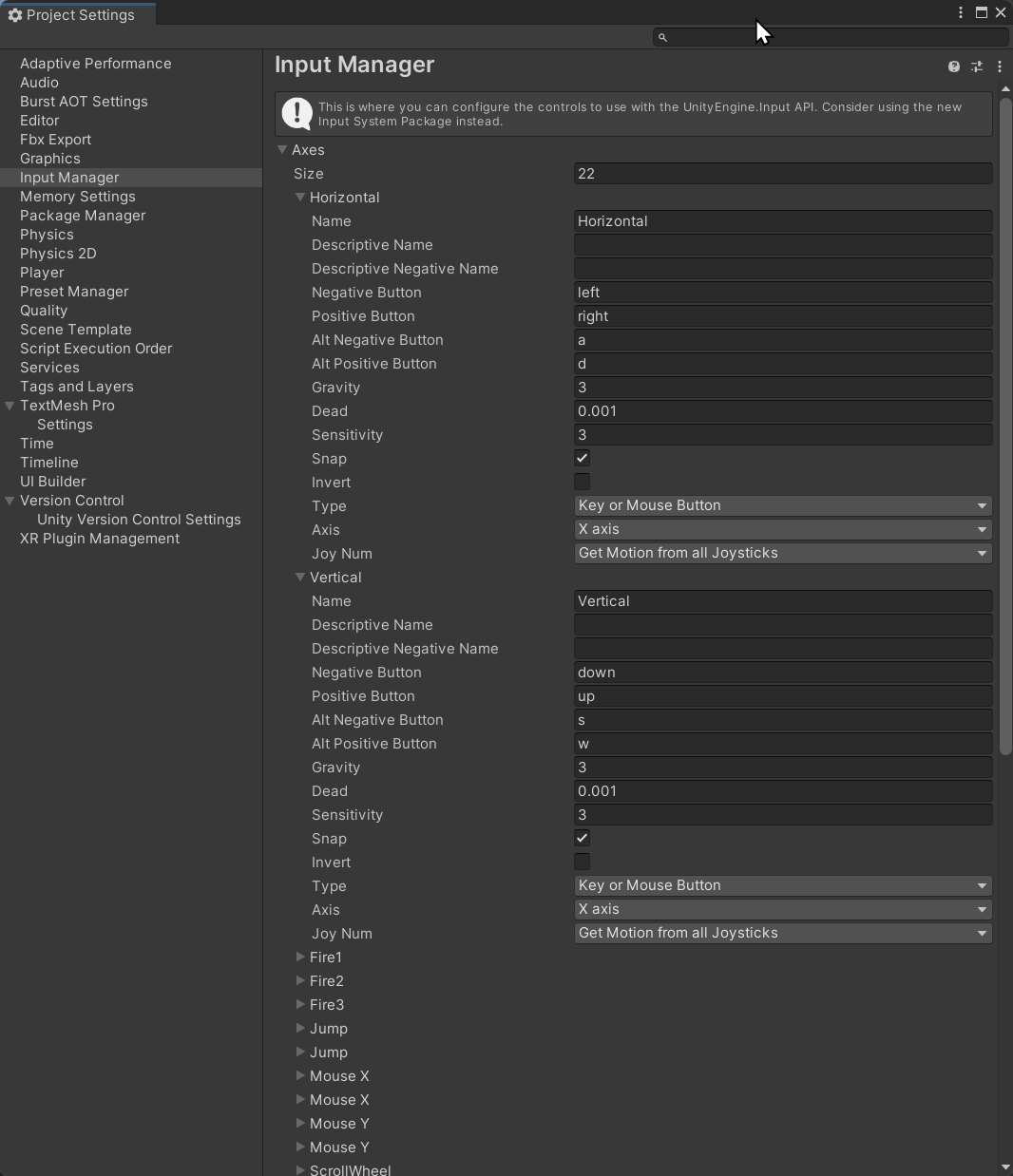Click the Axes Size input field
The image size is (1013, 1176).
[782, 174]
